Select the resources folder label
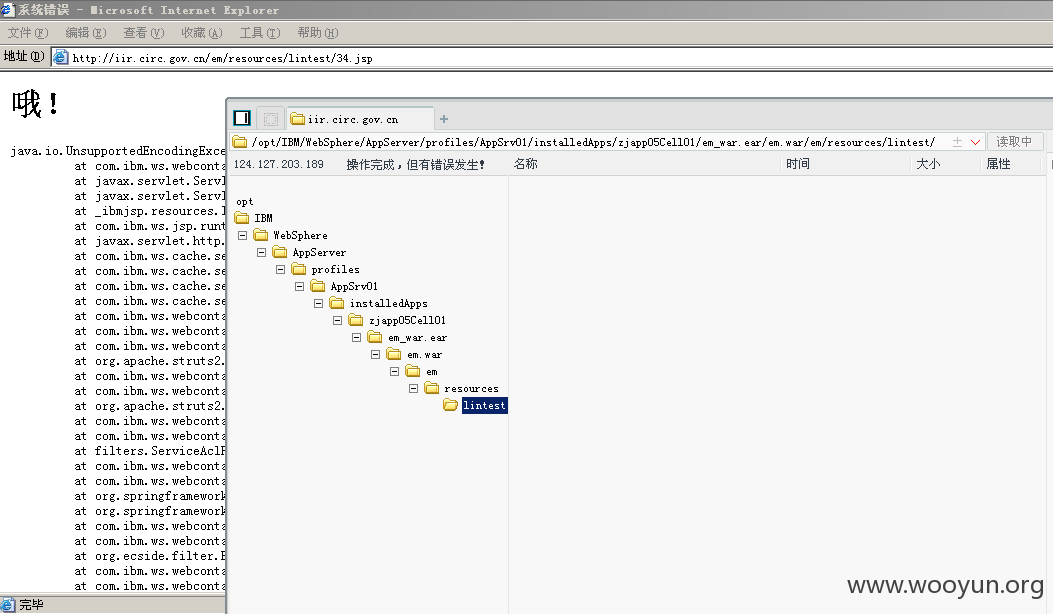 tap(471, 389)
